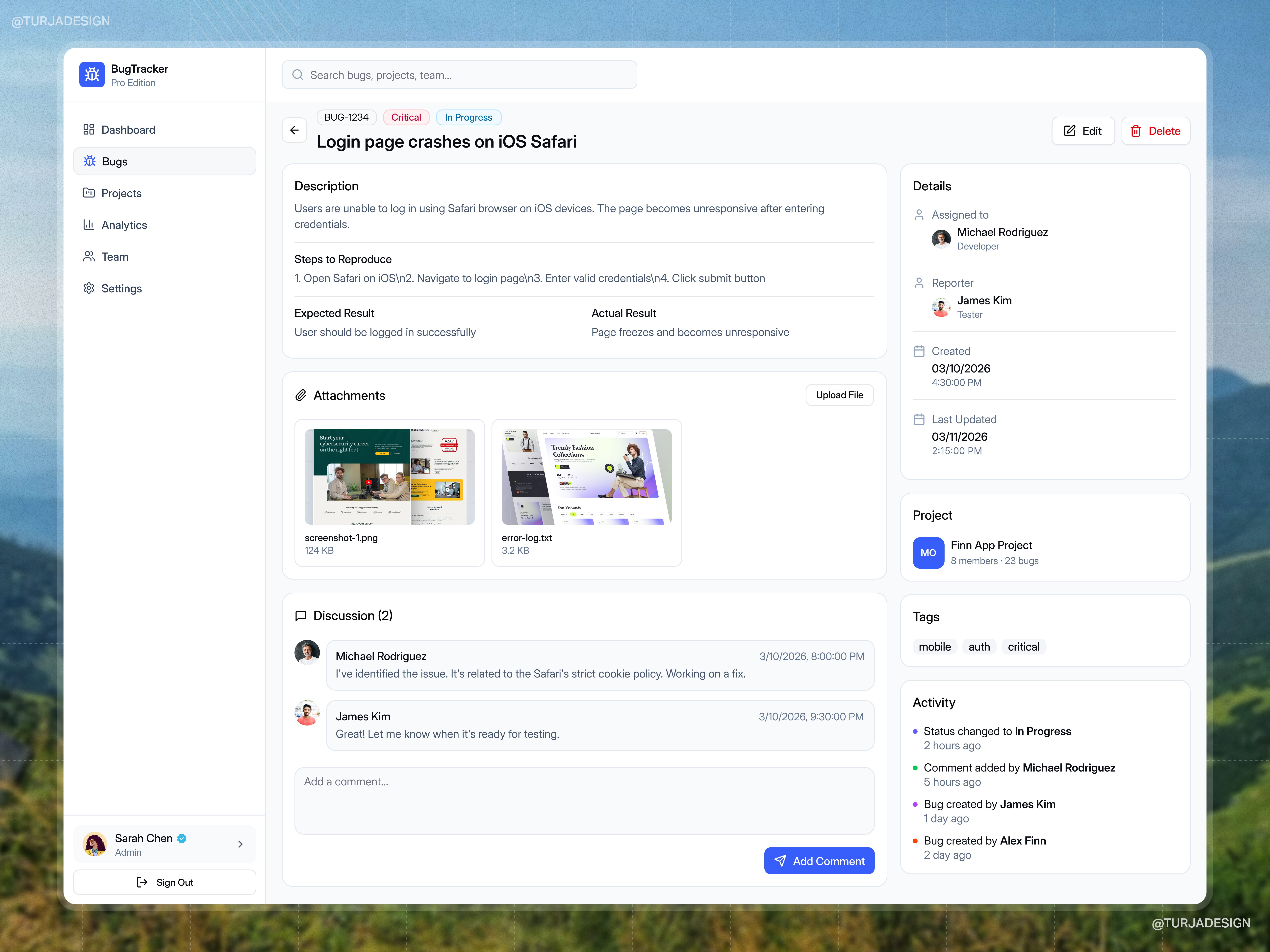Click James Kim's avatar under Reporter
1270x952 pixels.
941,307
